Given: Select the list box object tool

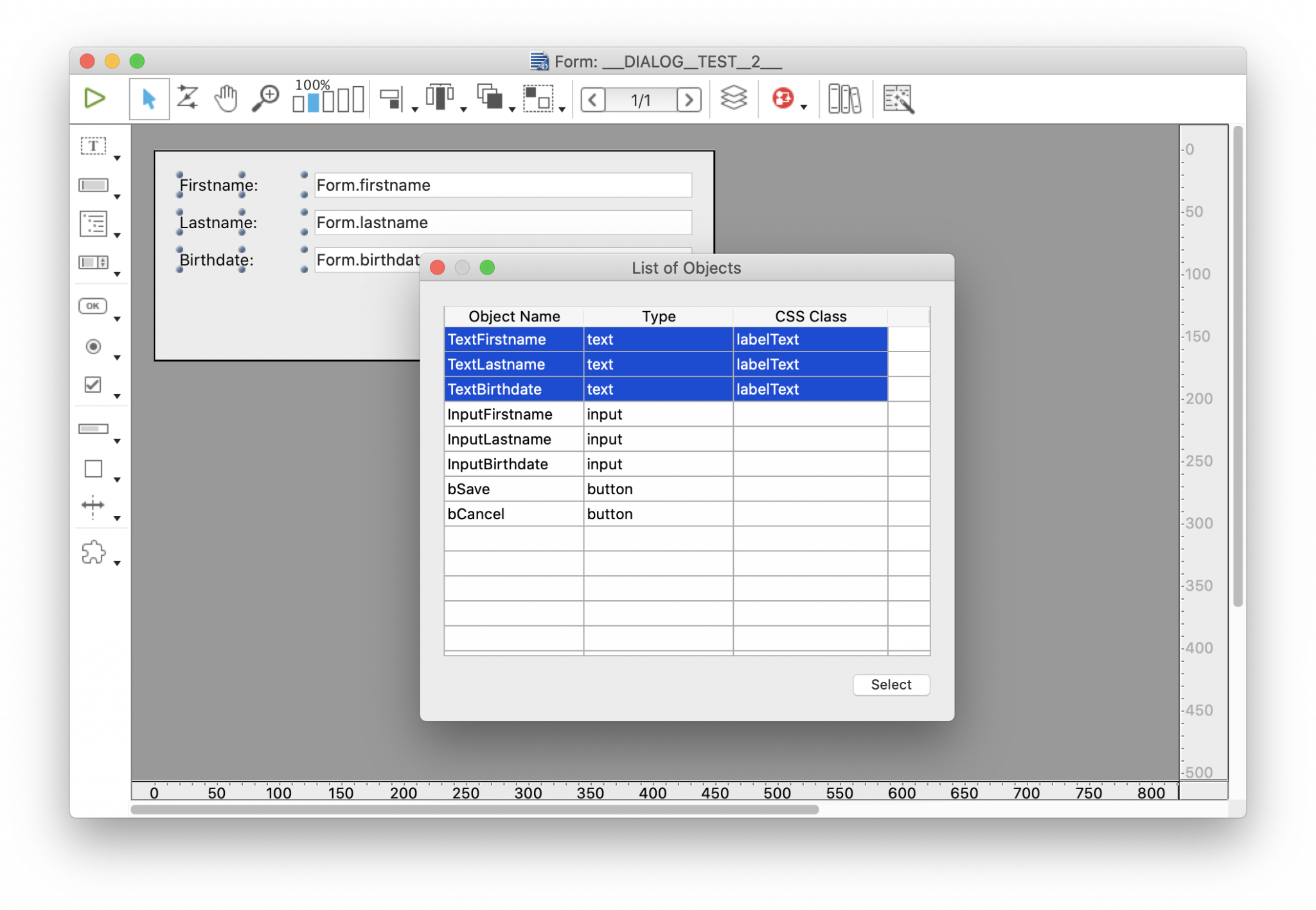Looking at the screenshot, I should pyautogui.click(x=94, y=224).
